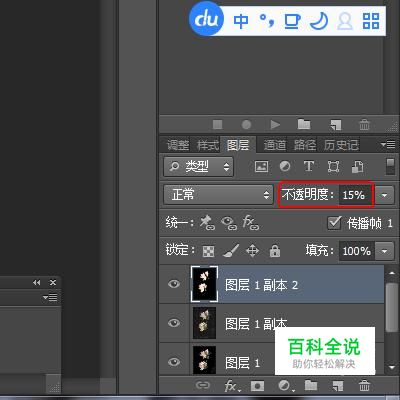Switch to the 通道 tab
The width and height of the screenshot is (400, 400).
pyautogui.click(x=275, y=145)
